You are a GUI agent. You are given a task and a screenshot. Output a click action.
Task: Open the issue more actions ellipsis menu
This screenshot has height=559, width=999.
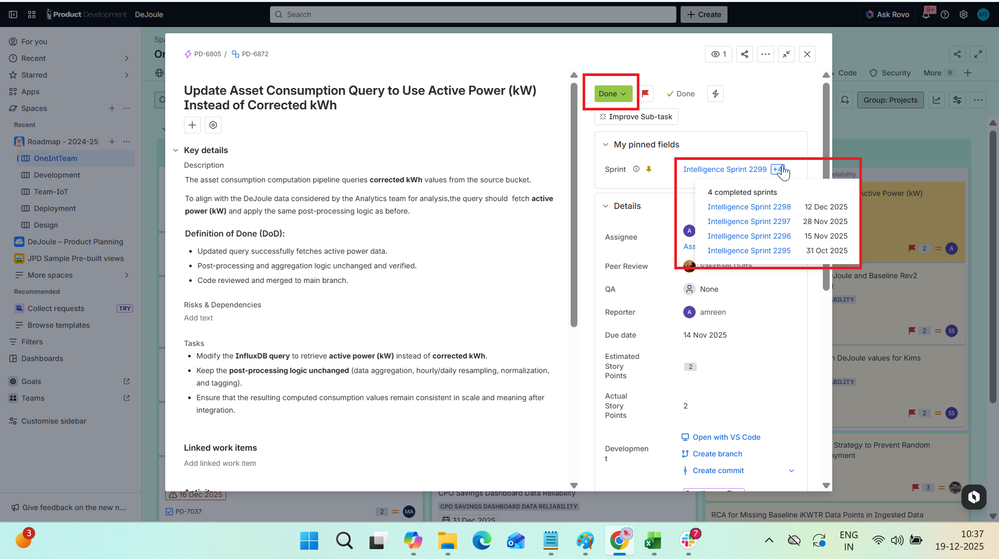(x=765, y=54)
